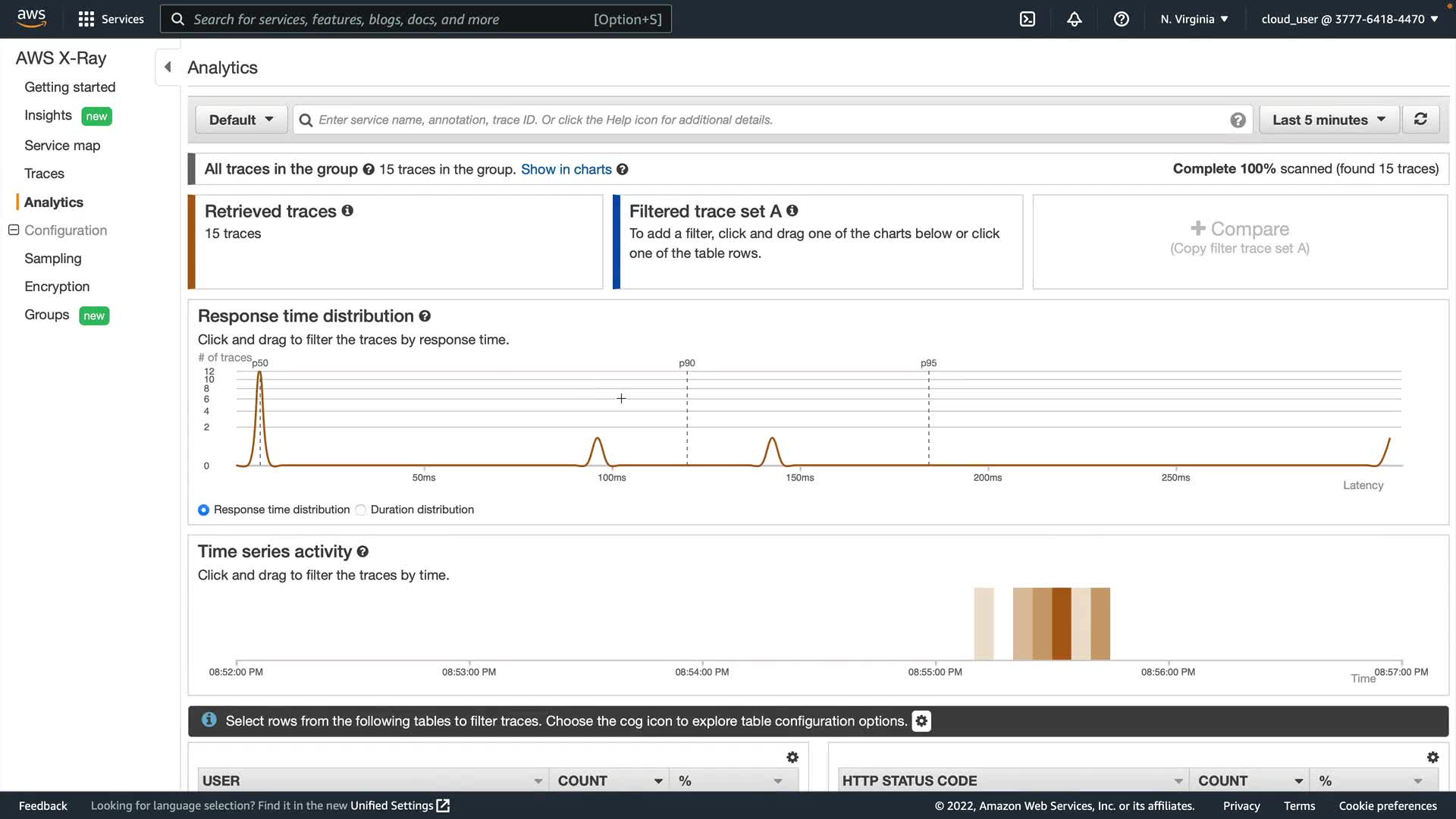Click the darkest bar in time series

1061,623
